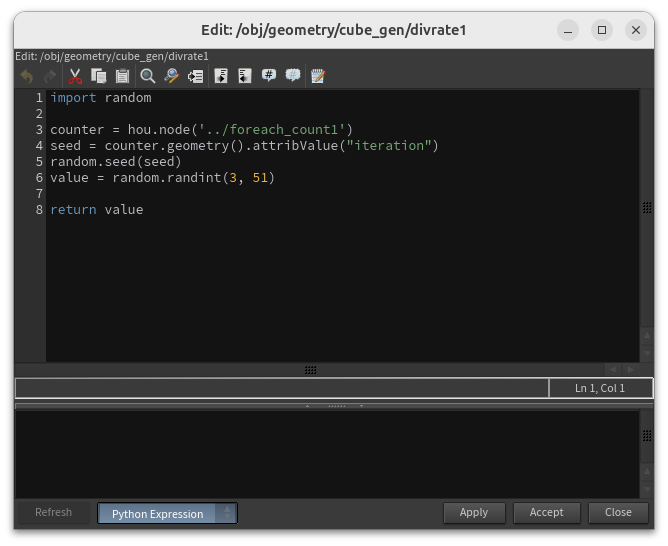Click line number 7 in the gutter
Viewport: 668px width, 546px height.
click(x=39, y=194)
